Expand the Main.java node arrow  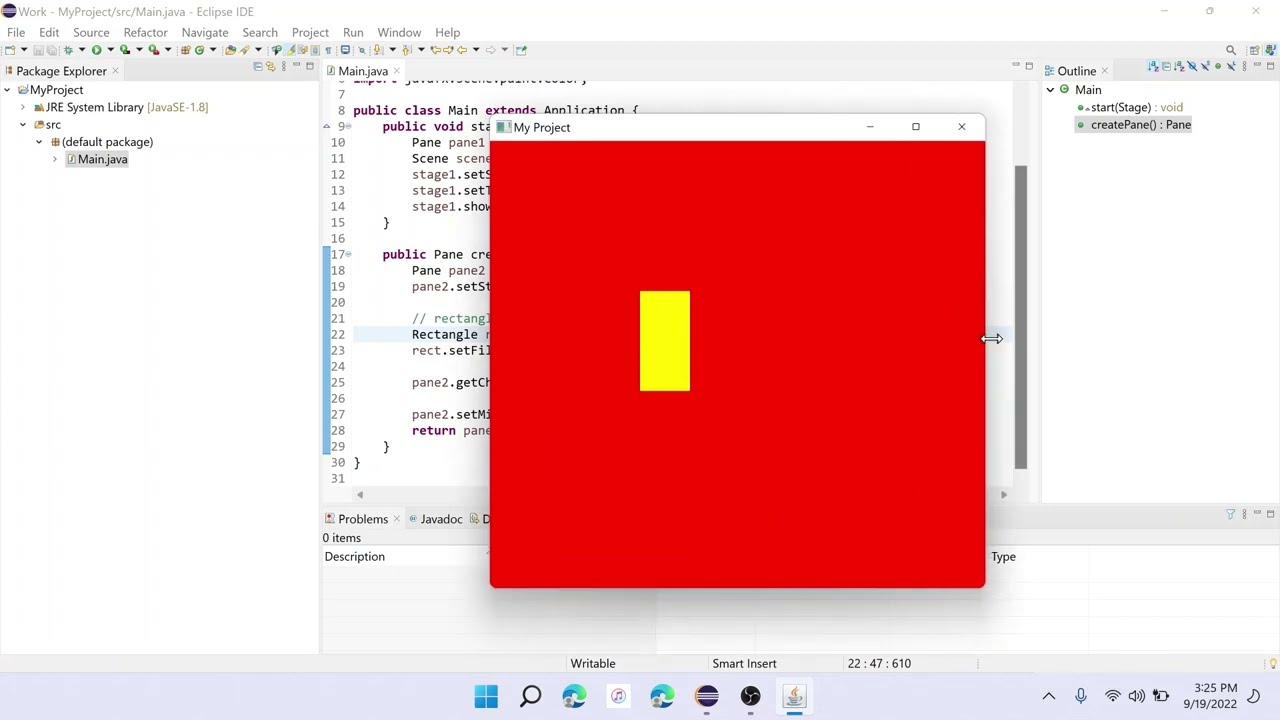tap(55, 159)
